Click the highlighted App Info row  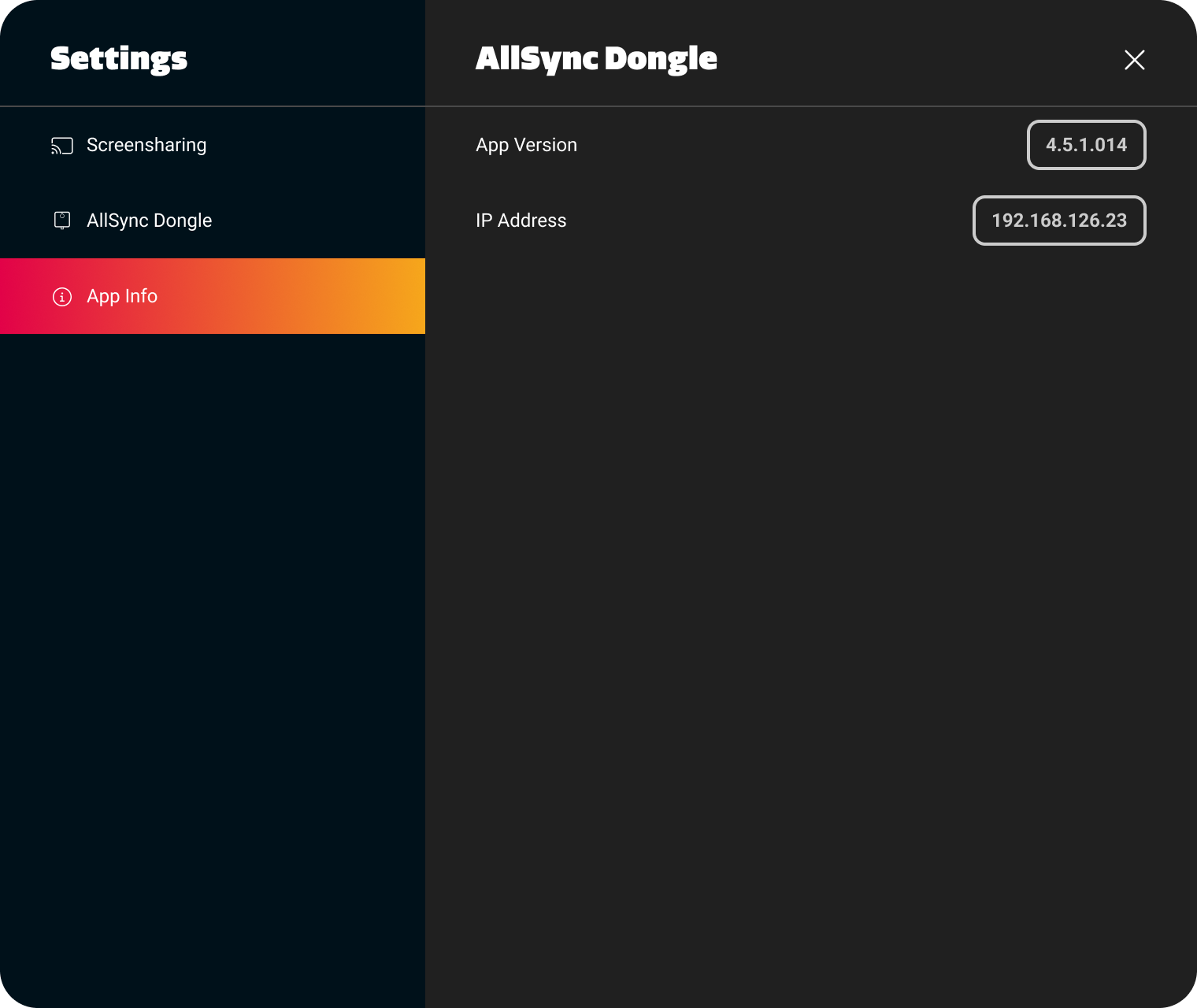pyautogui.click(x=213, y=296)
